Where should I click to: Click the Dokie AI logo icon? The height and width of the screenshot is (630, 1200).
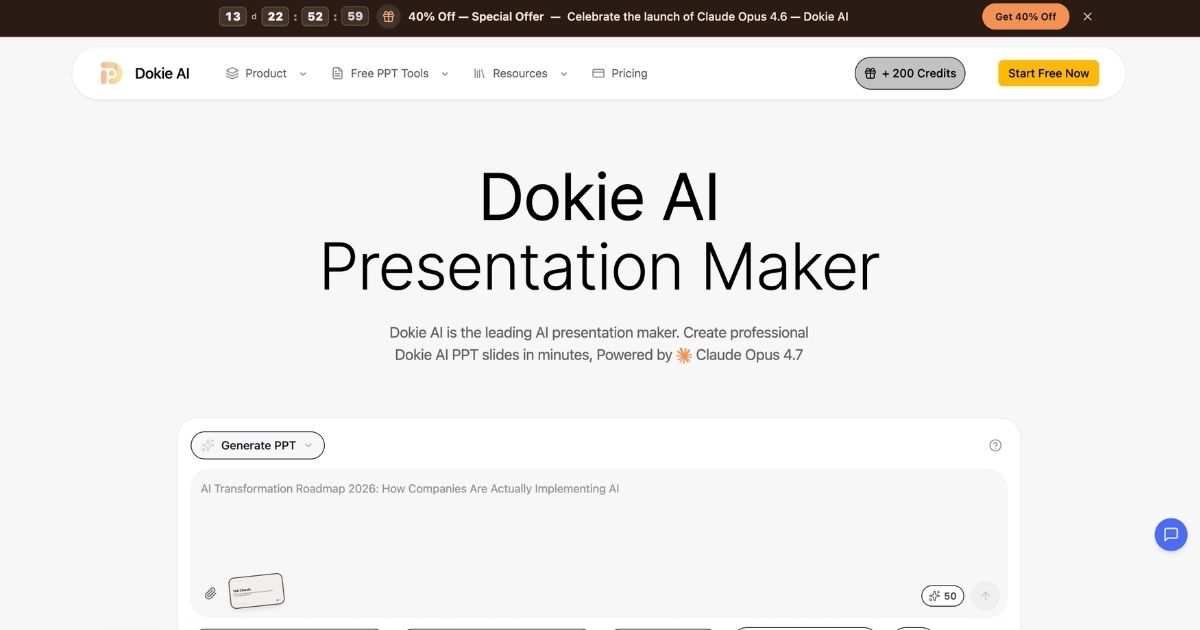click(x=111, y=73)
